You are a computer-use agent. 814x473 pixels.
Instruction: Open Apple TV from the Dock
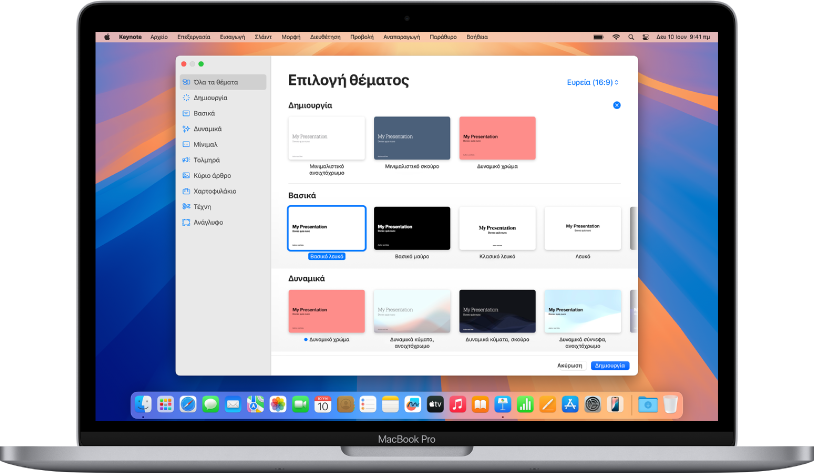[x=435, y=404]
